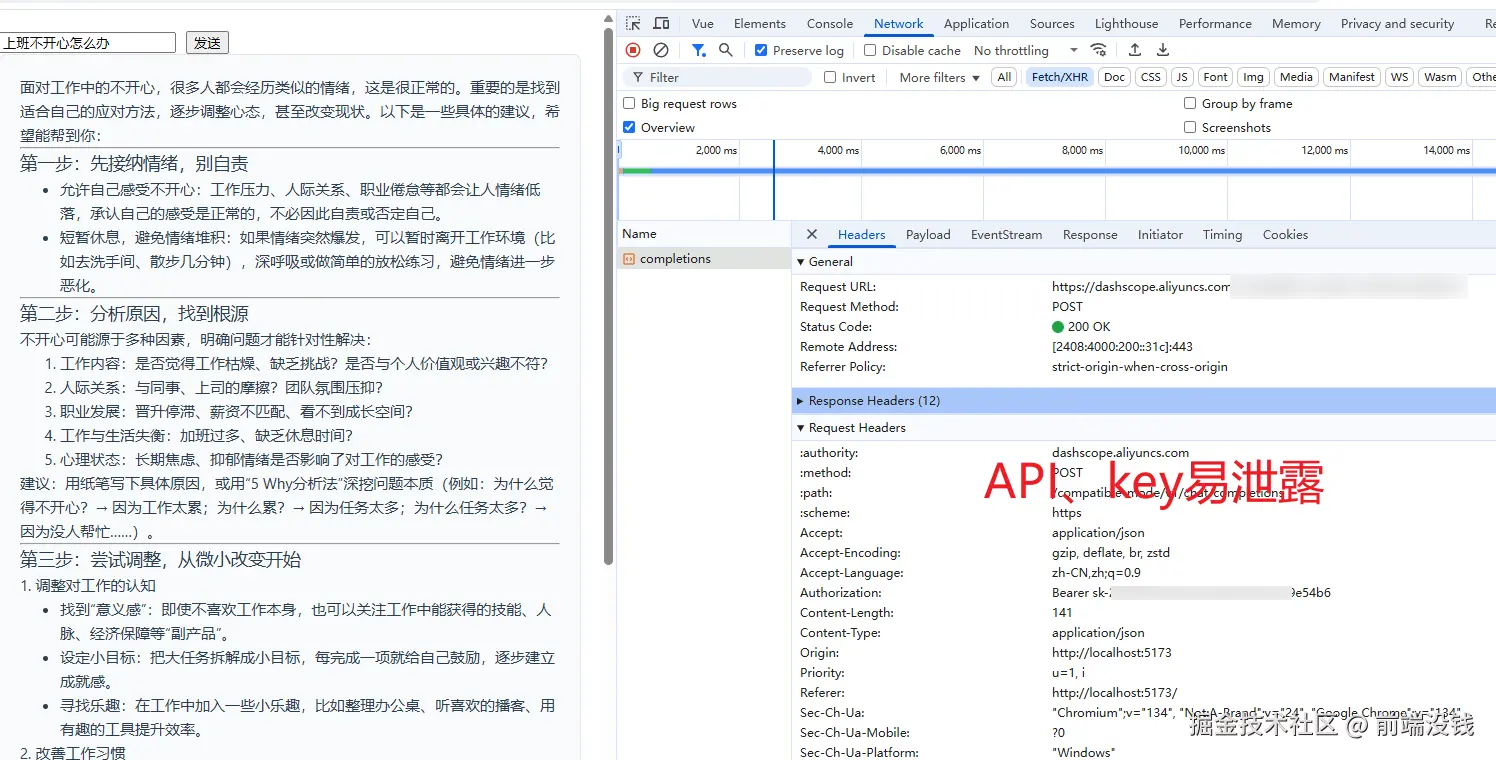Select the Network tab
1496x760 pixels.
click(899, 23)
